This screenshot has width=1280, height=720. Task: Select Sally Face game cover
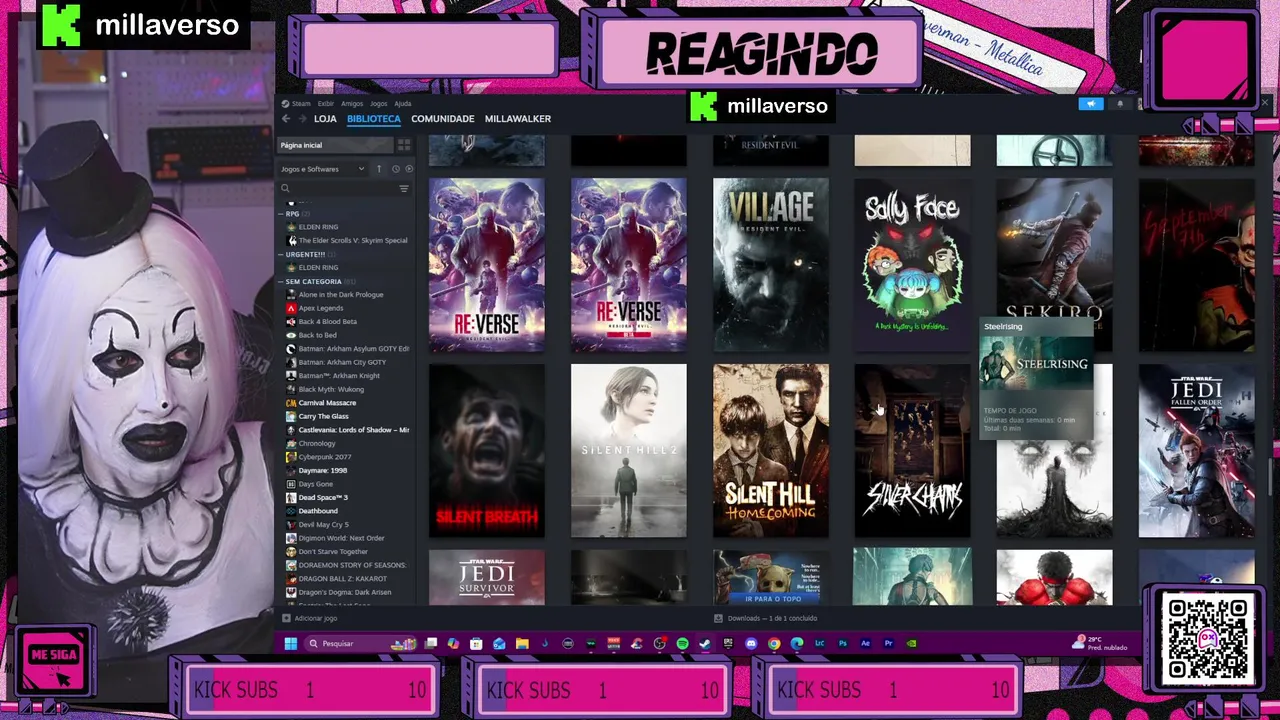pos(913,265)
